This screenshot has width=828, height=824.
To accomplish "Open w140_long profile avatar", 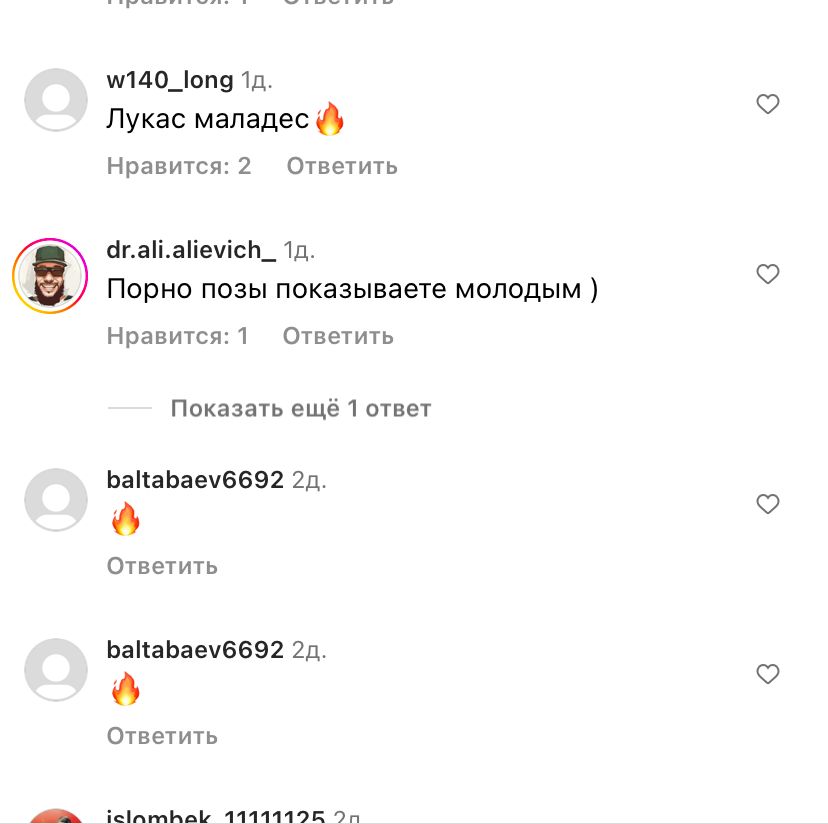I will (x=56, y=99).
